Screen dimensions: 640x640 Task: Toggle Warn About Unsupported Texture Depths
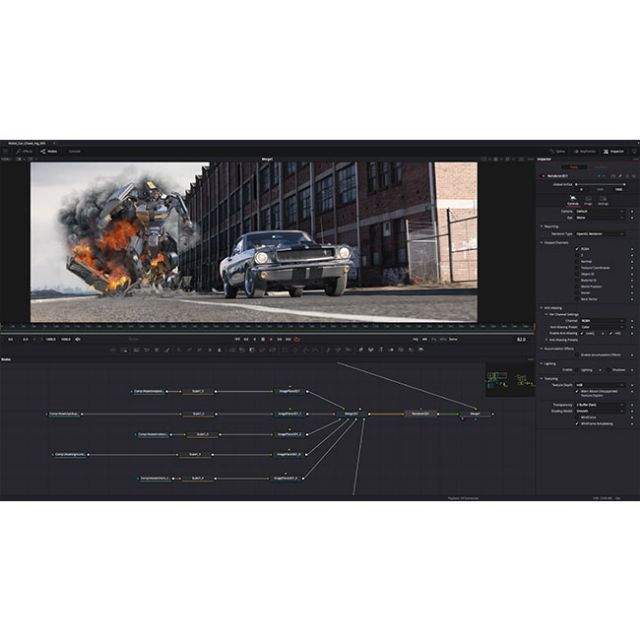[x=577, y=391]
